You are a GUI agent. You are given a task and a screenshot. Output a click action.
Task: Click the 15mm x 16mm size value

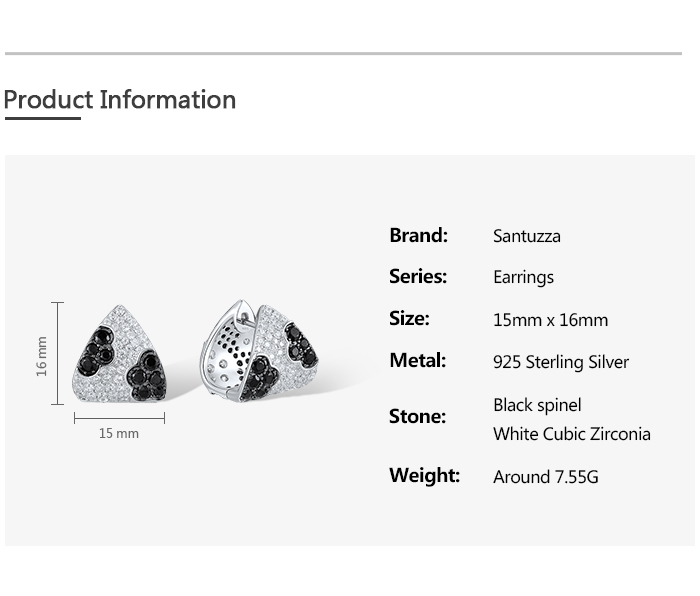pyautogui.click(x=550, y=321)
